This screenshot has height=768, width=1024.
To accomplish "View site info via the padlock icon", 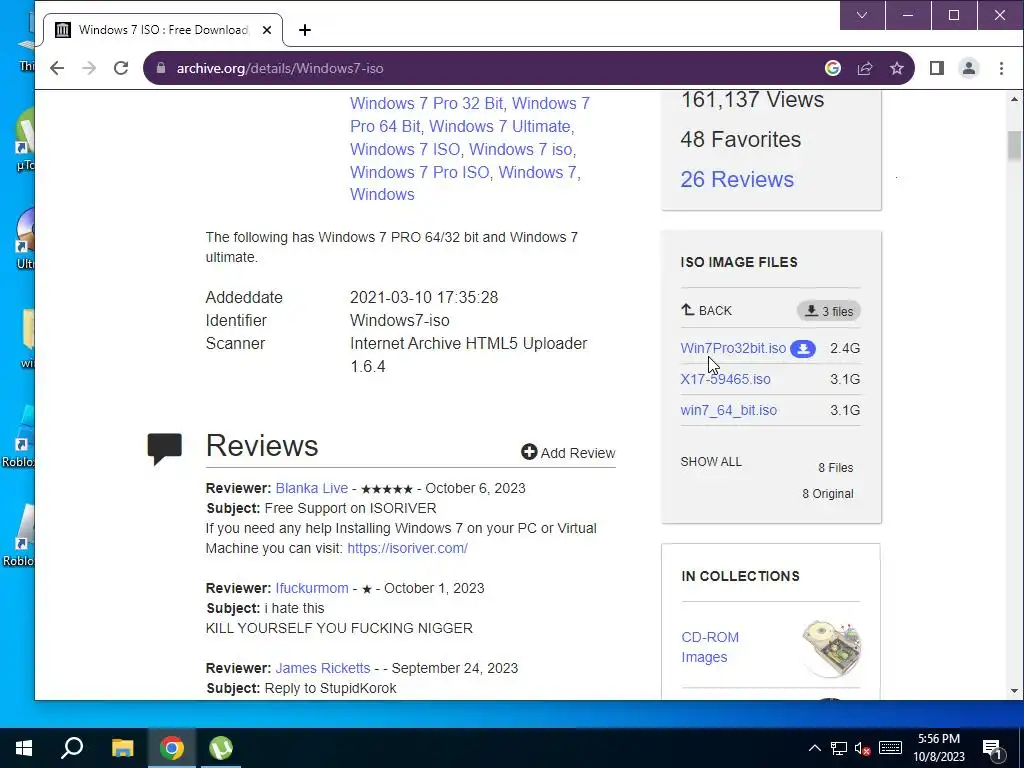I will pos(161,68).
